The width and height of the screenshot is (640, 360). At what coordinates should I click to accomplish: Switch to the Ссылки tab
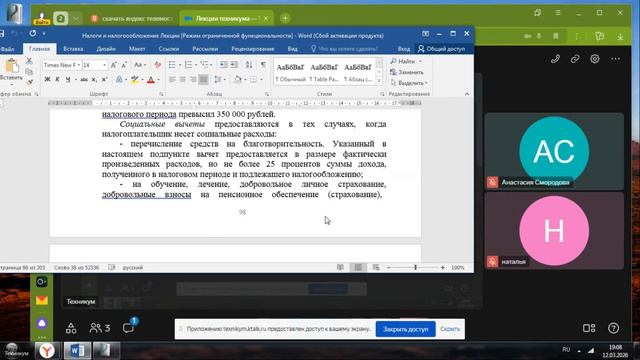tap(169, 49)
